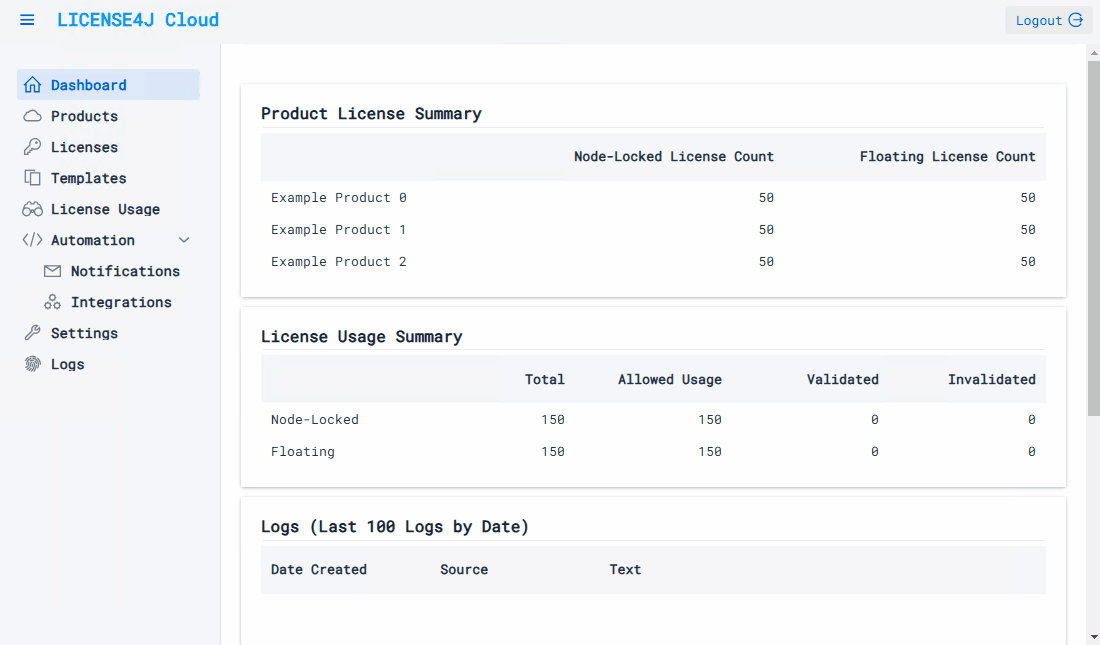The image size is (1100, 645).
Task: Click the Date Created column header
Action: click(x=318, y=569)
